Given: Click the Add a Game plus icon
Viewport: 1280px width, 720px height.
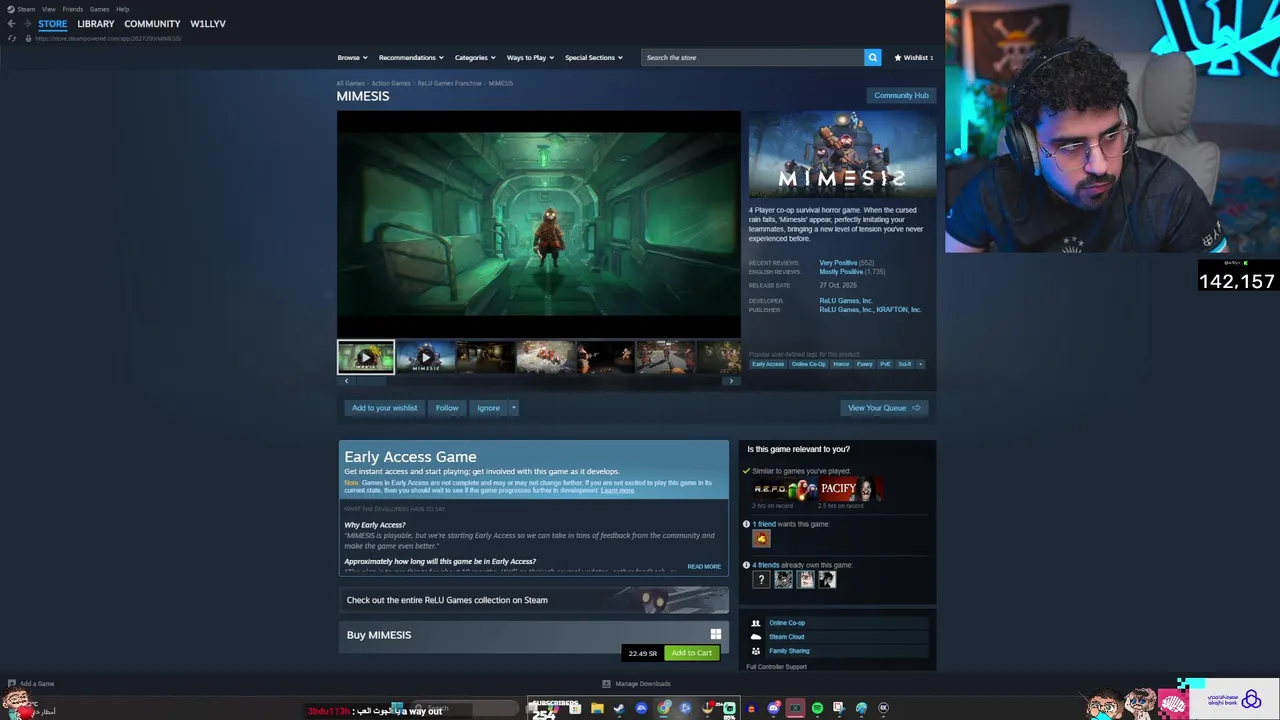Looking at the screenshot, I should (12, 684).
